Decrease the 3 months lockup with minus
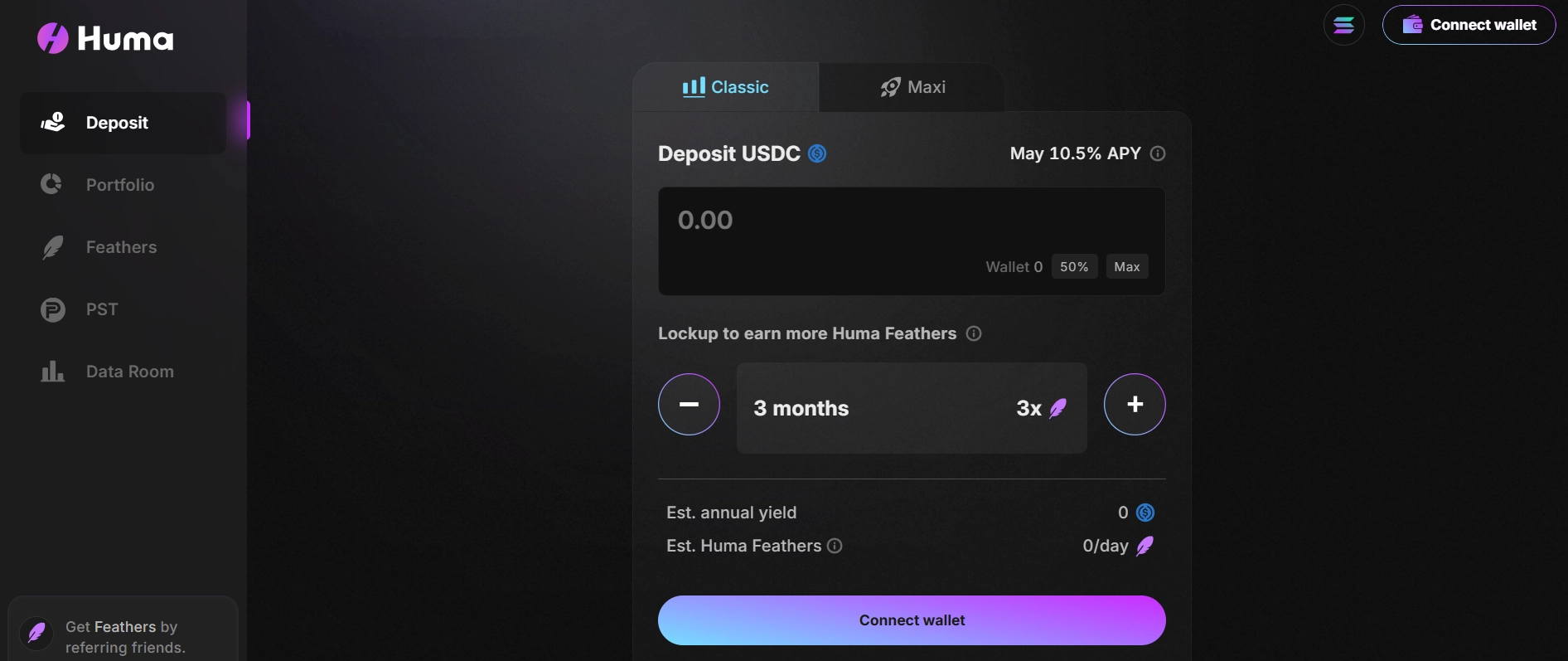Image resolution: width=1568 pixels, height=661 pixels. pos(689,405)
